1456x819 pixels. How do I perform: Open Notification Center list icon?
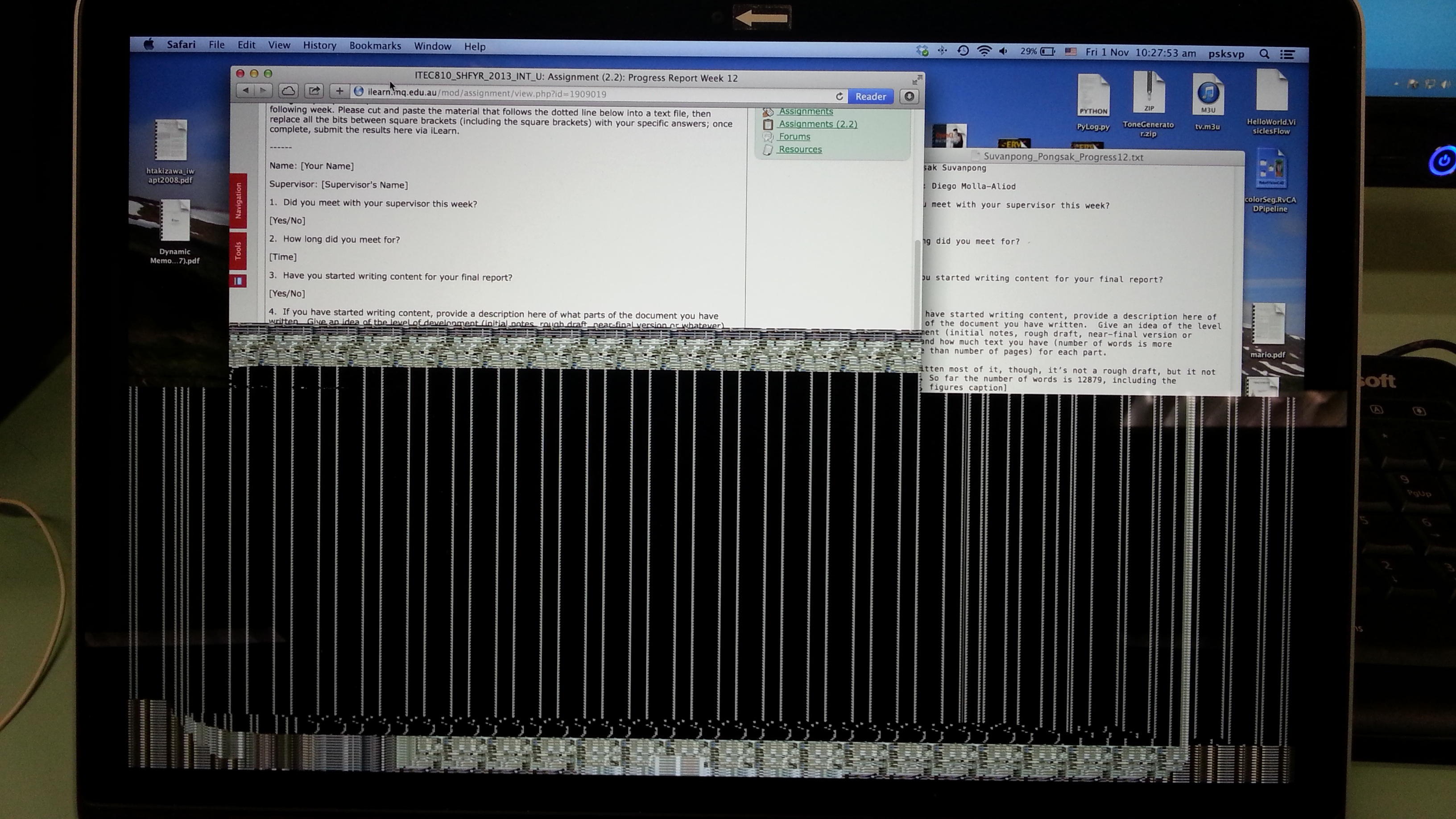point(1287,54)
